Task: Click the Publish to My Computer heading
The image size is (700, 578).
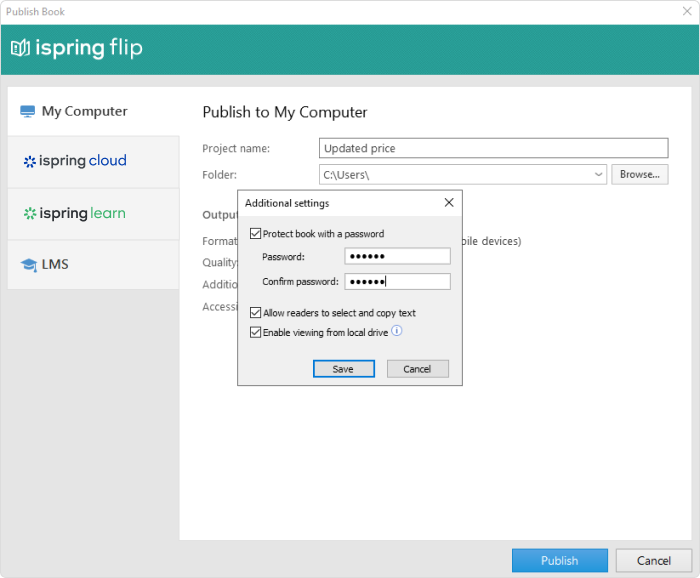Action: [x=285, y=112]
